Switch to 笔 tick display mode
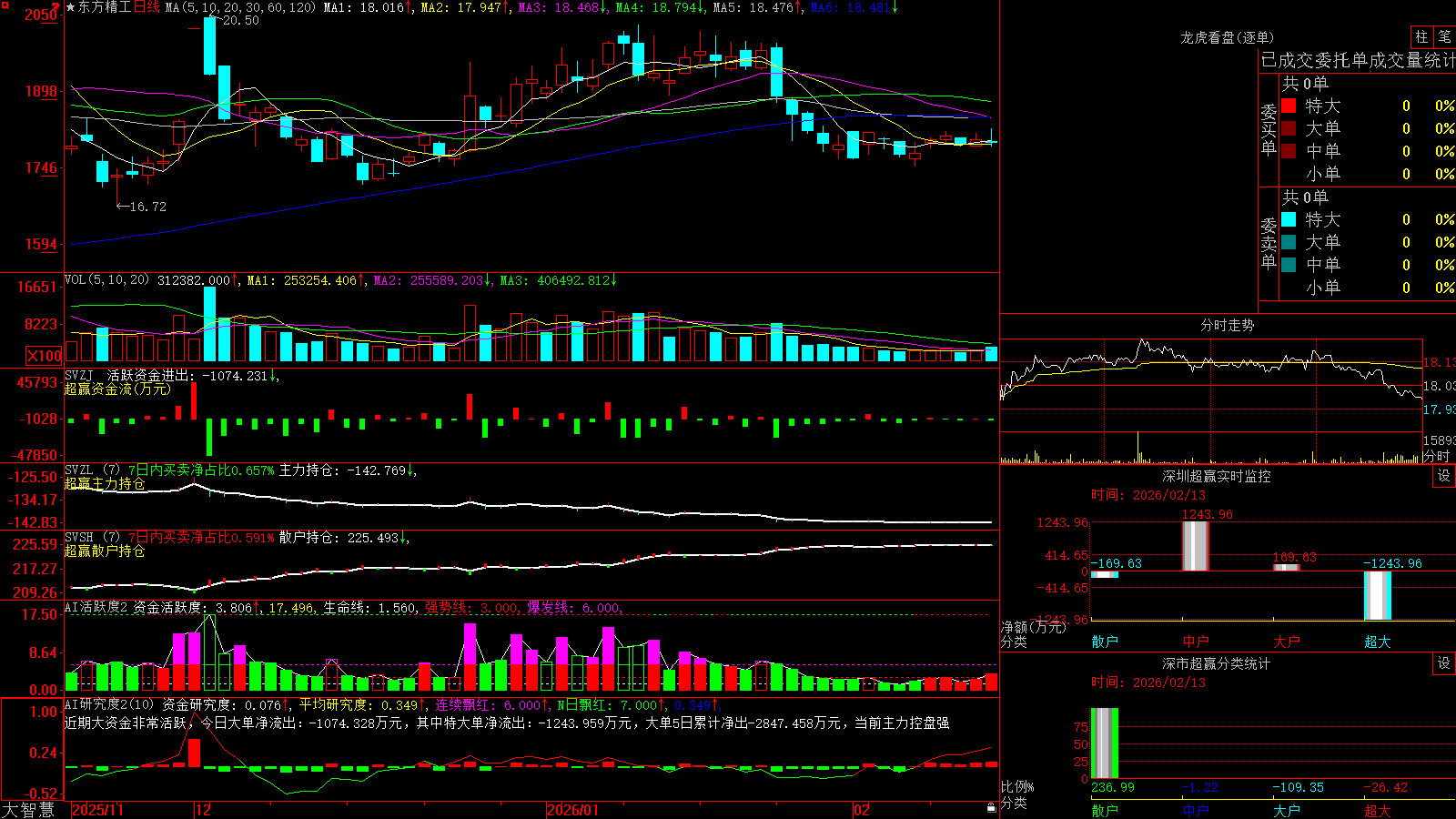The width and height of the screenshot is (1456, 819). tap(1445, 36)
